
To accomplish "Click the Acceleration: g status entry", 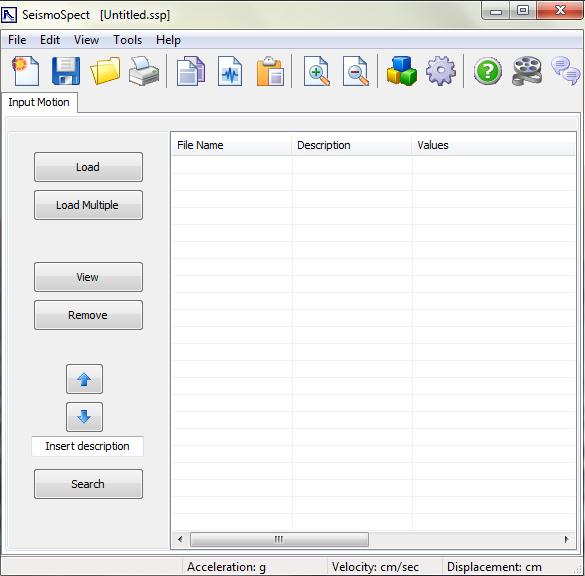I will click(x=226, y=567).
